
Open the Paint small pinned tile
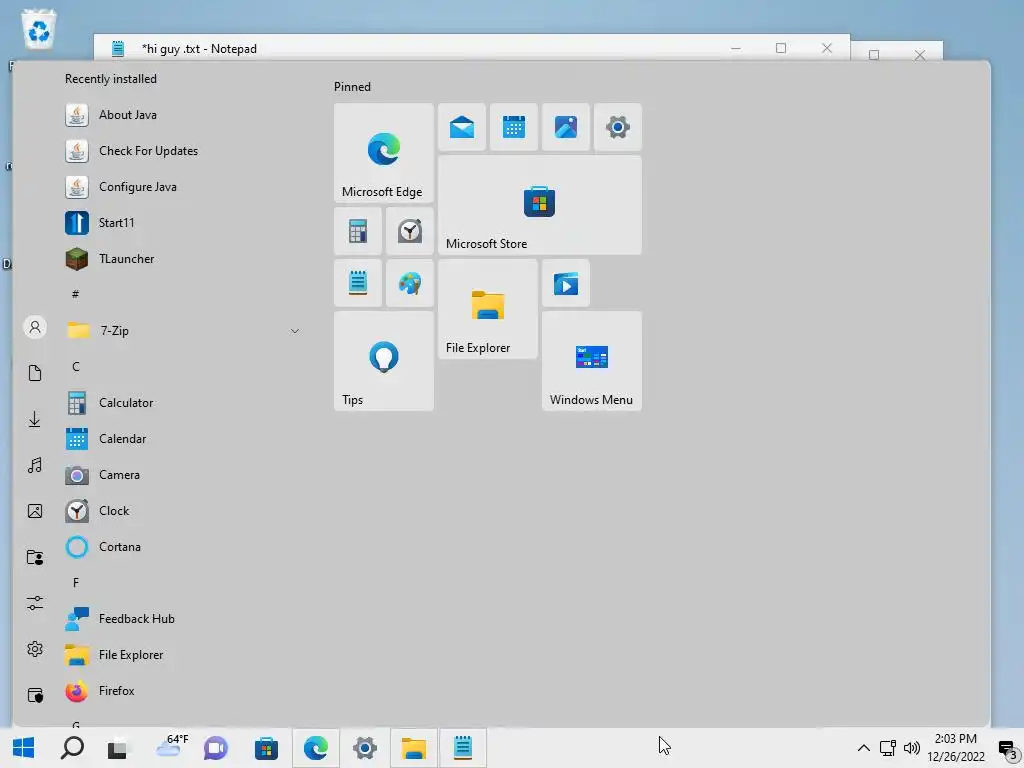coord(409,283)
